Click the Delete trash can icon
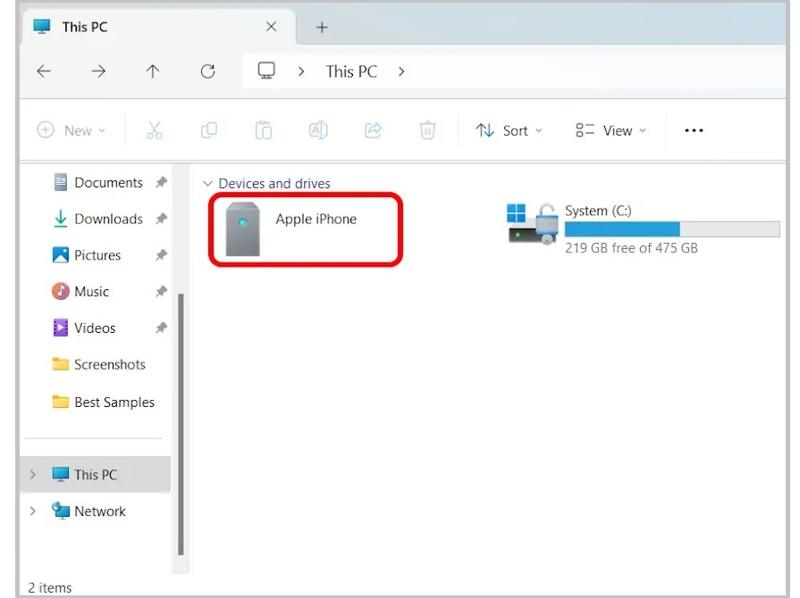This screenshot has width=800, height=598. click(x=428, y=131)
